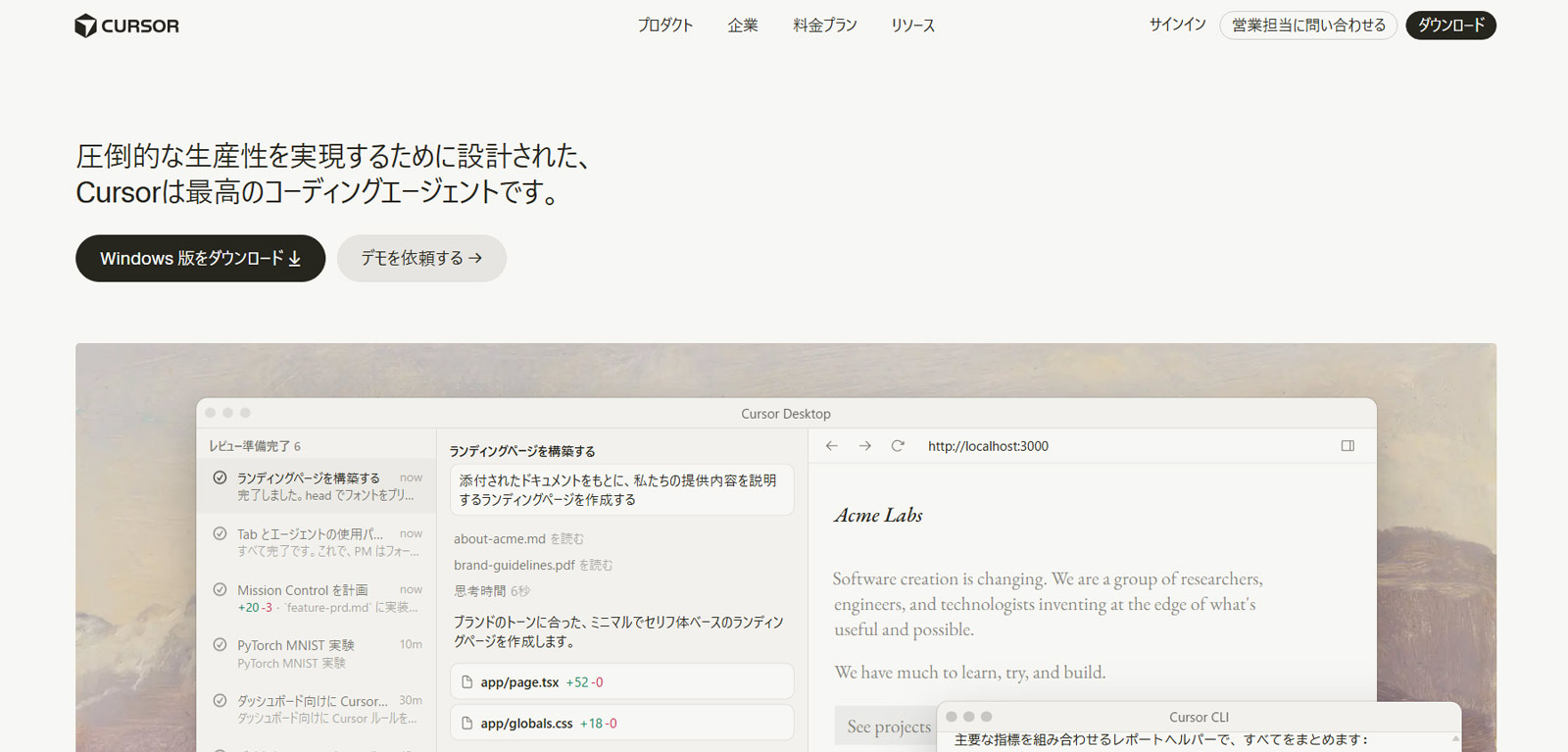Click arrow icon on デモを依頼する button
This screenshot has width=1568, height=752.
(x=475, y=258)
